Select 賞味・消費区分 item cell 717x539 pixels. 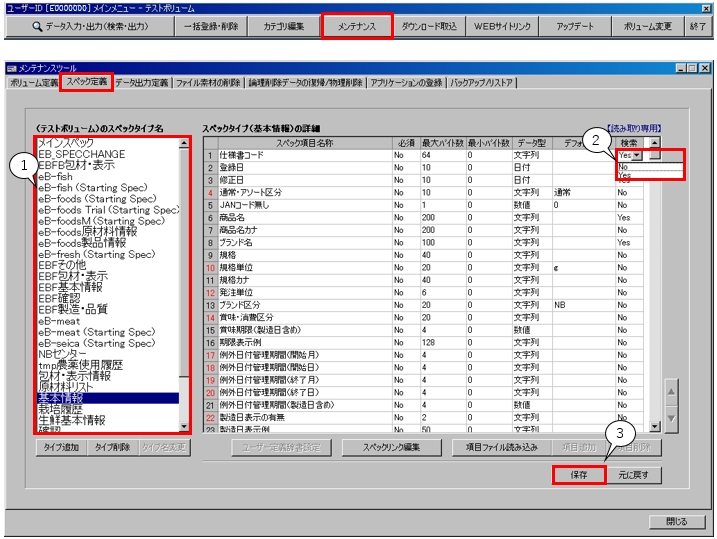click(x=305, y=317)
